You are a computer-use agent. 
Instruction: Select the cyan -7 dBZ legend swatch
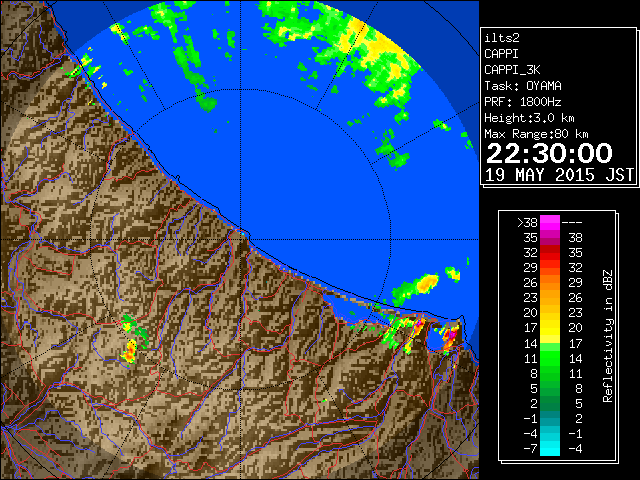pos(550,448)
